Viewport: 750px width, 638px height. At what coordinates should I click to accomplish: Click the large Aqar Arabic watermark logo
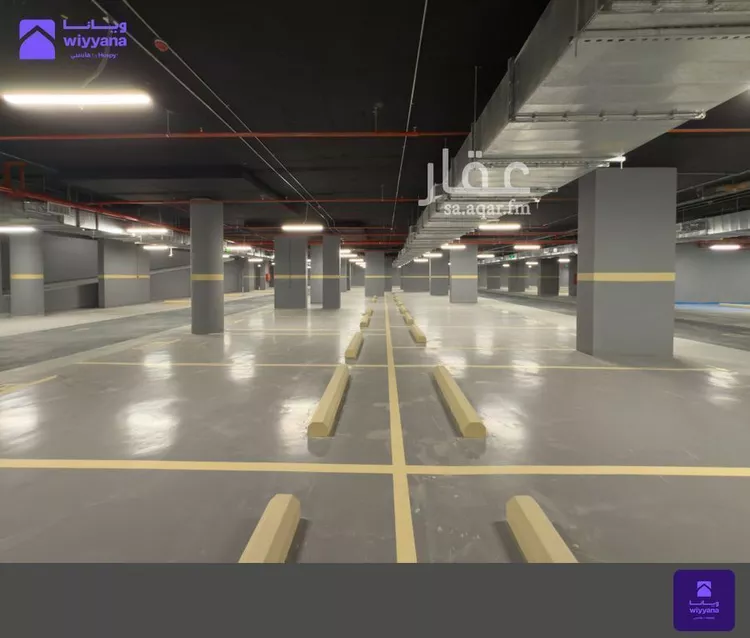(x=474, y=176)
